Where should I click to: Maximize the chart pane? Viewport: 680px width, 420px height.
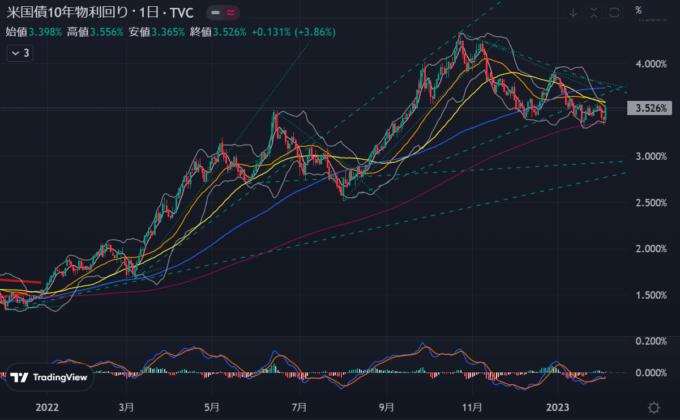[614, 14]
